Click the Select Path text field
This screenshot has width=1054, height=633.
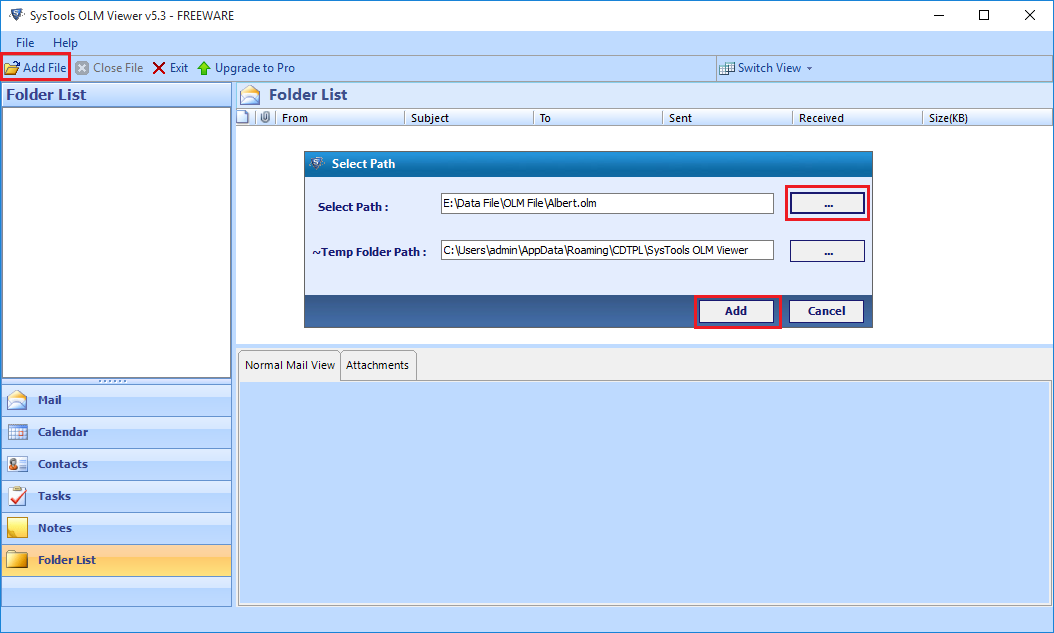(607, 204)
